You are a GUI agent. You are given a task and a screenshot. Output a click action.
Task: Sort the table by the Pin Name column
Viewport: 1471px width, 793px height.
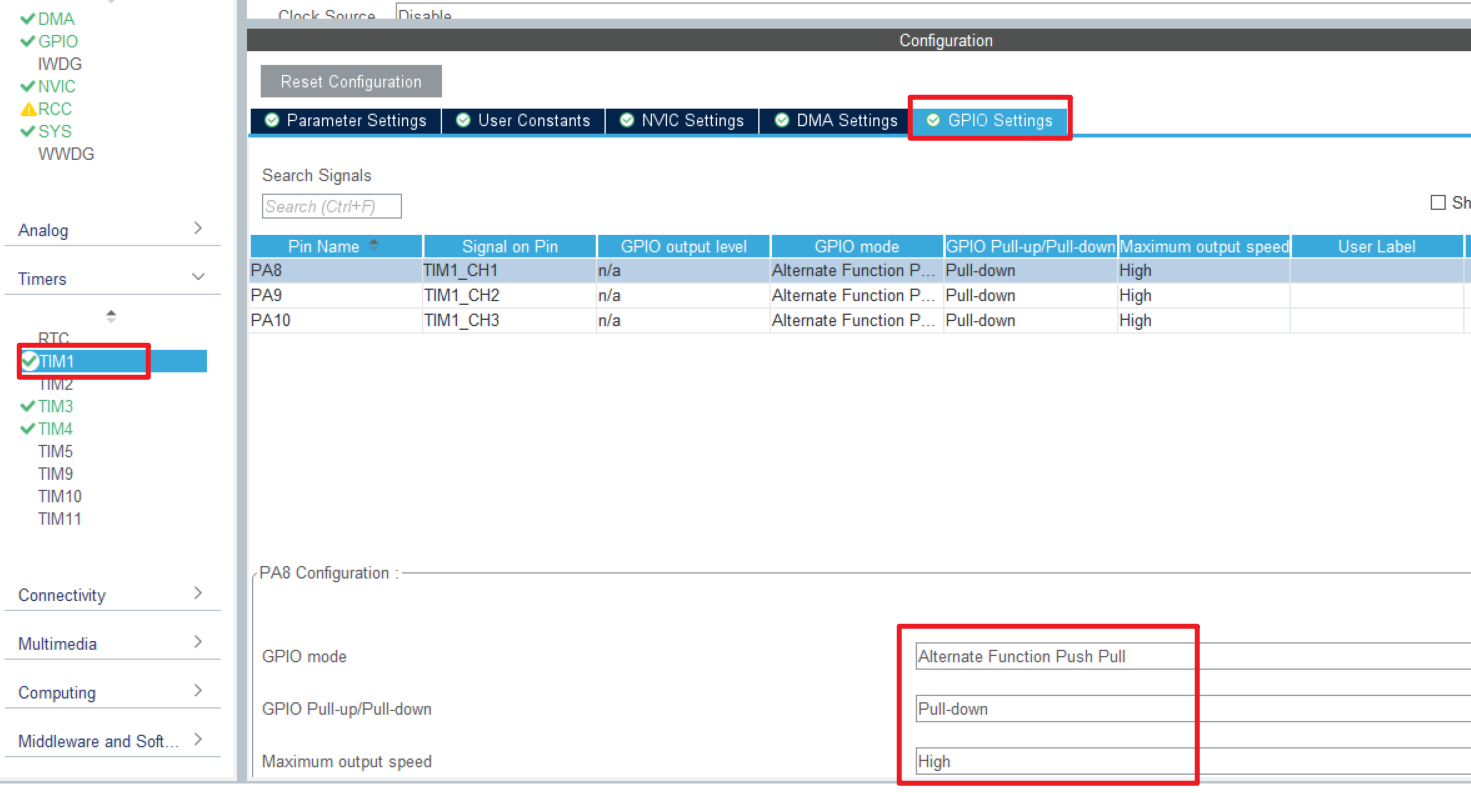tap(336, 246)
